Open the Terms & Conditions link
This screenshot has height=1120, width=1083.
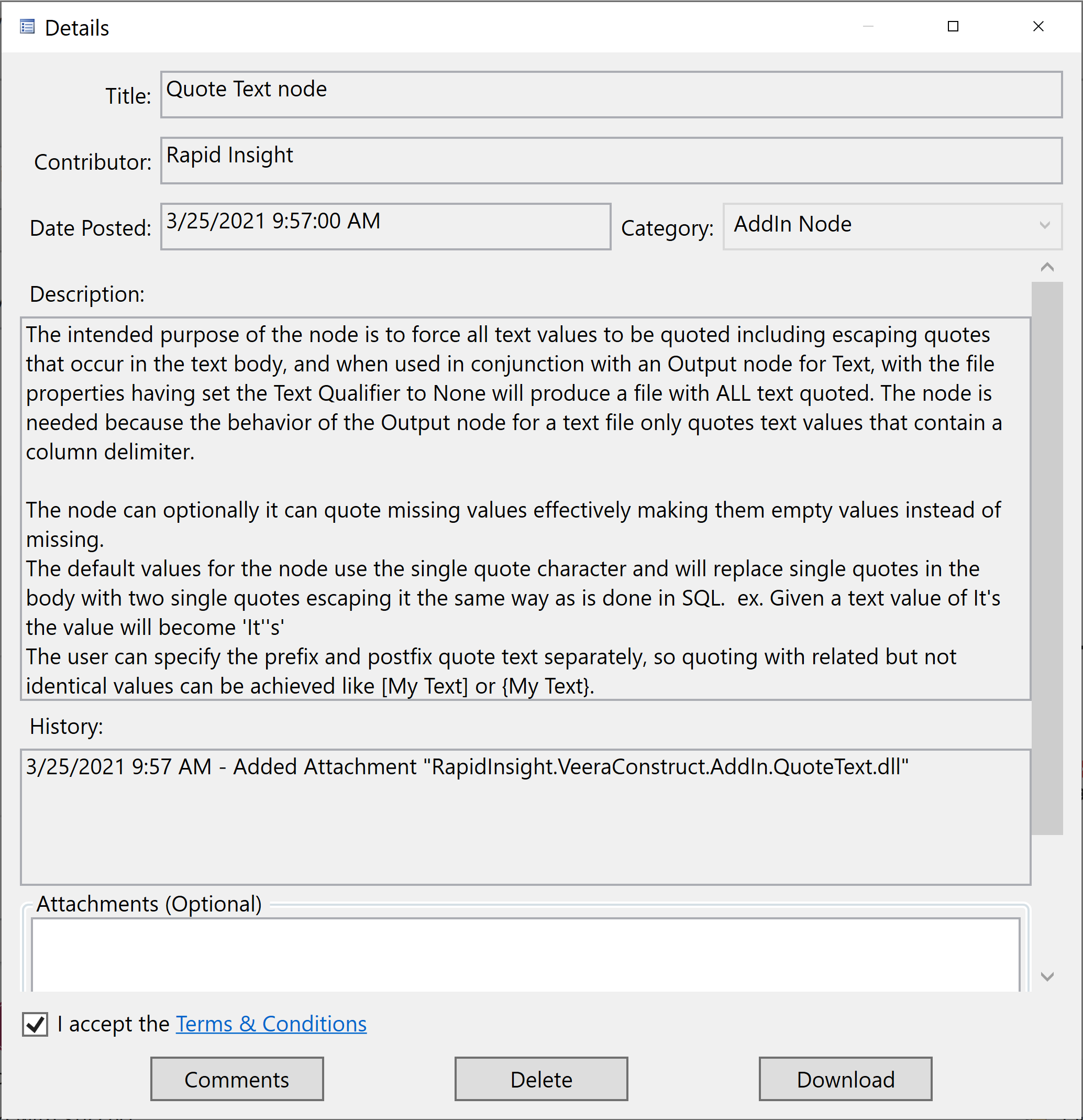click(x=271, y=1024)
